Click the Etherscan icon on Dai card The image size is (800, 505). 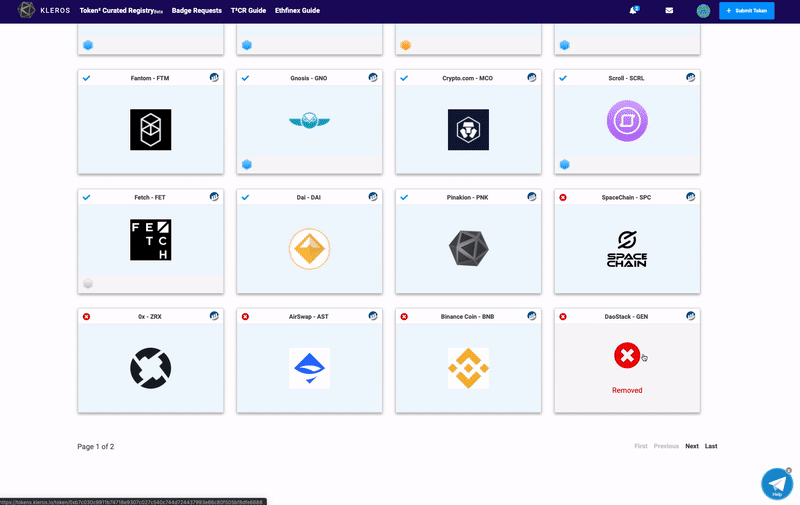[x=373, y=196]
